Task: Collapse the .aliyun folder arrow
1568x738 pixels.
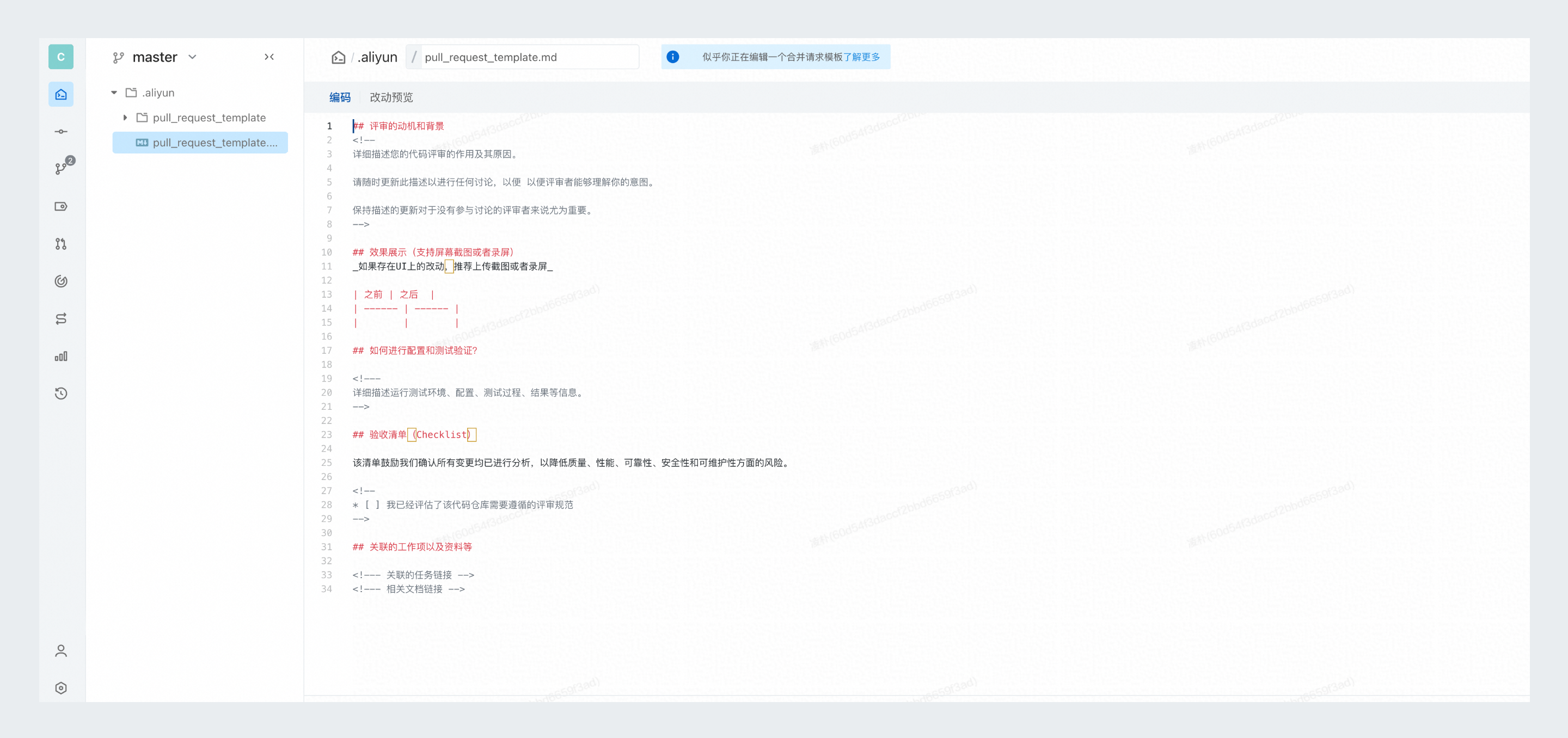Action: tap(114, 93)
